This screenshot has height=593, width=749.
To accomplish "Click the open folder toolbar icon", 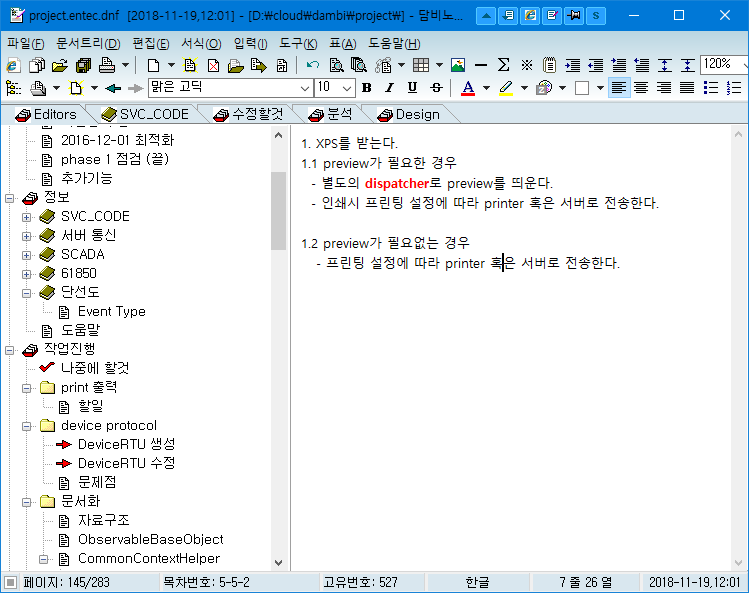I will pyautogui.click(x=60, y=65).
